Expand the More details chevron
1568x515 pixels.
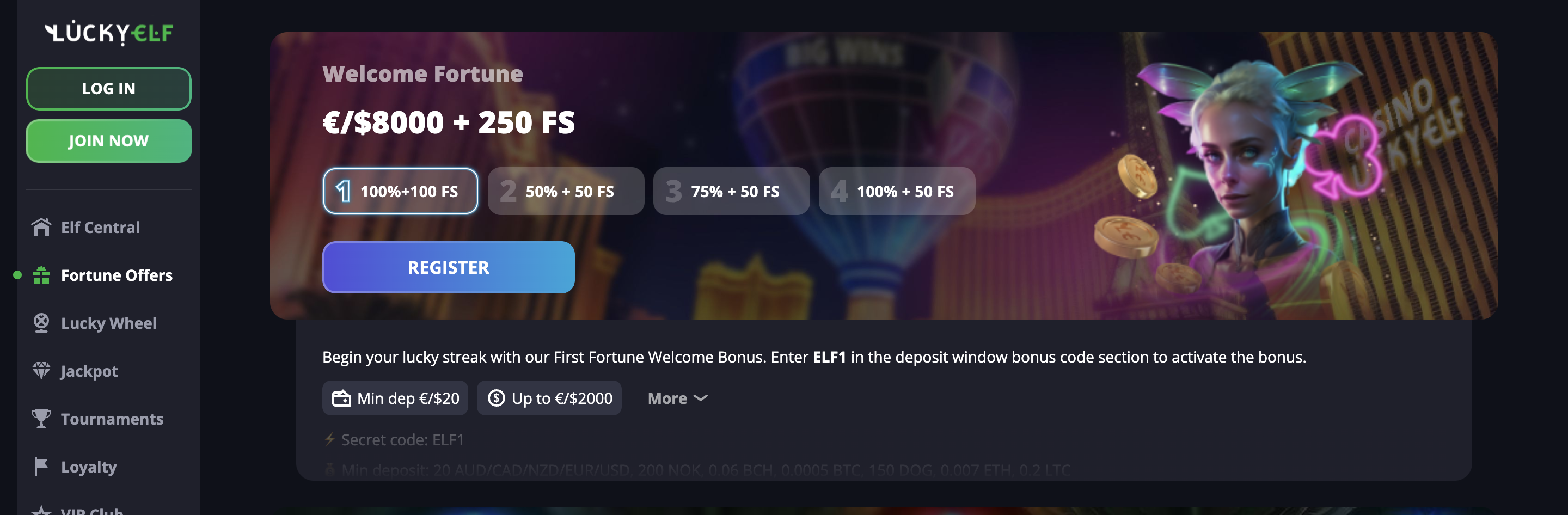tap(677, 398)
